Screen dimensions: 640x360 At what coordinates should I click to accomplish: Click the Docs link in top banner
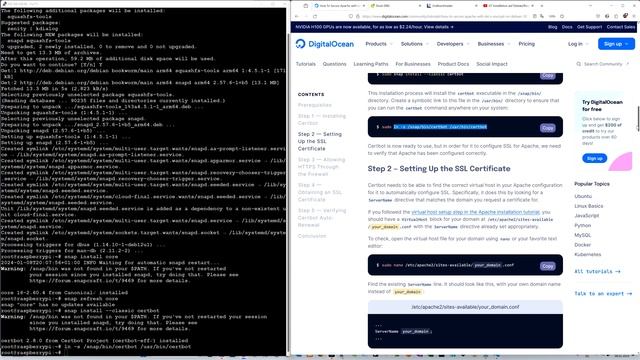click(x=567, y=27)
